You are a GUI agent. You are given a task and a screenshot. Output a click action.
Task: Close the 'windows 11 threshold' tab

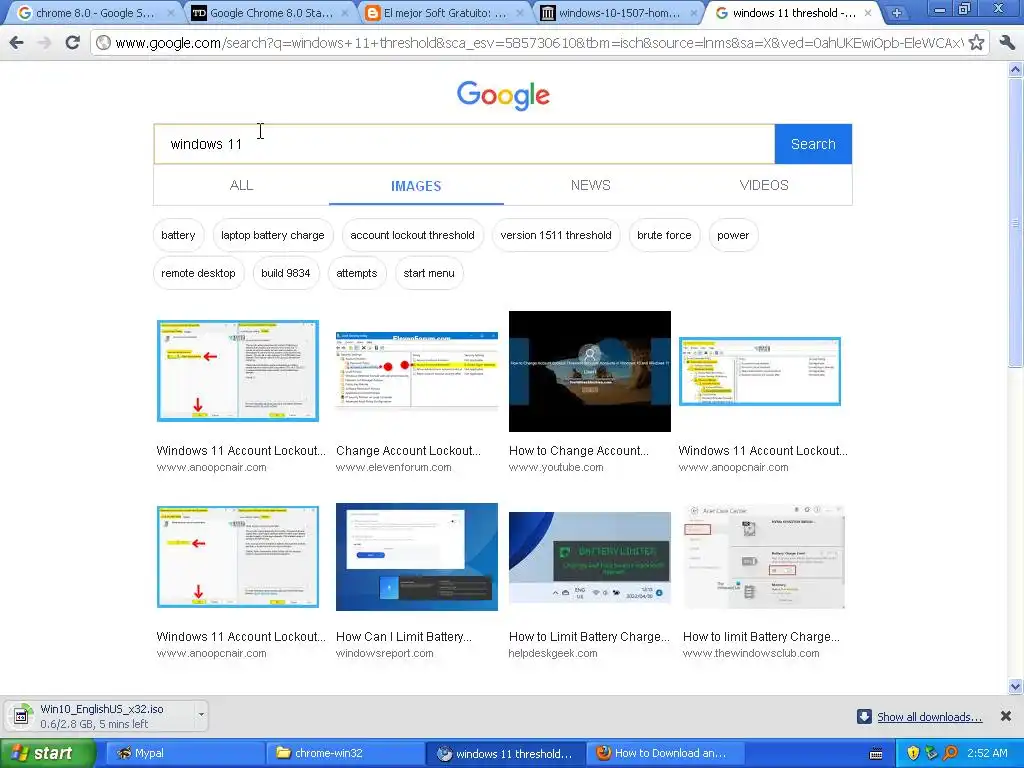(868, 13)
